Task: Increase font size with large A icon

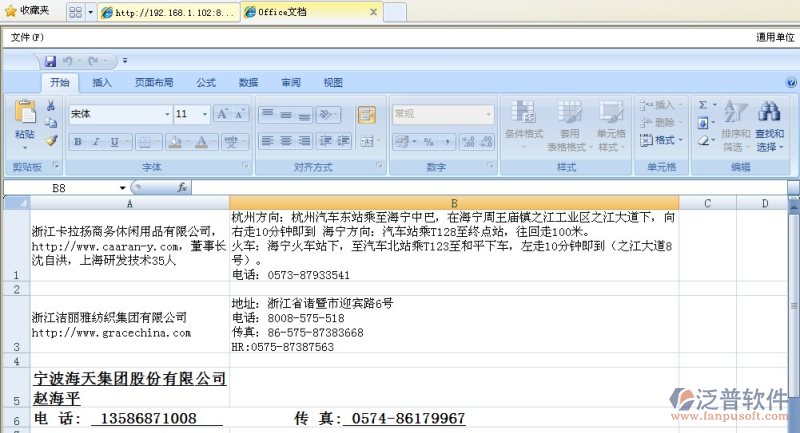Action: 222,114
